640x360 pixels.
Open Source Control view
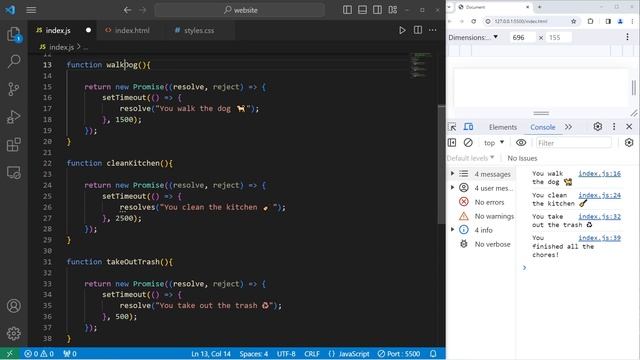[x=14, y=89]
